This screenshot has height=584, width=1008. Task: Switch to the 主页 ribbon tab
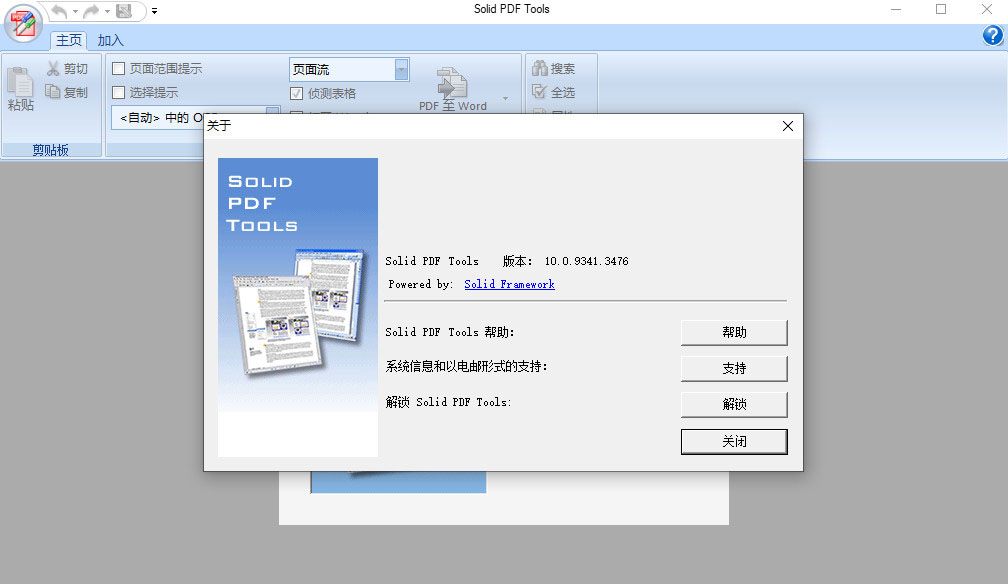tap(68, 40)
